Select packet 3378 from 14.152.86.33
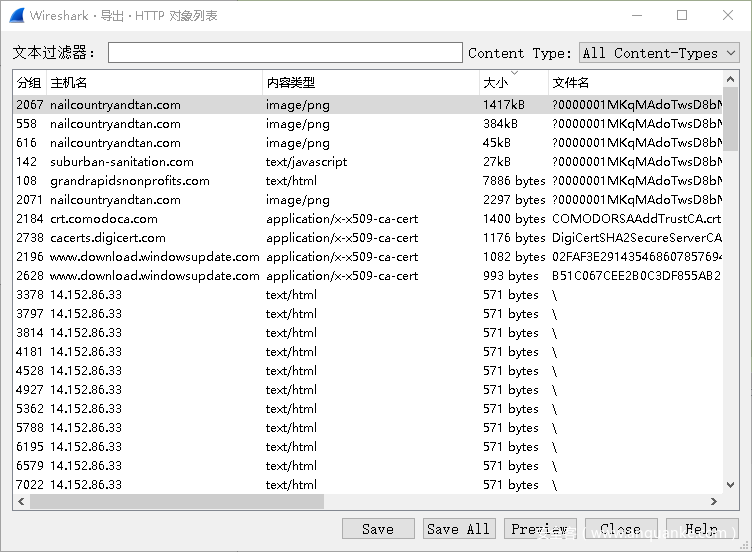Viewport: 752px width, 552px height. [200, 295]
